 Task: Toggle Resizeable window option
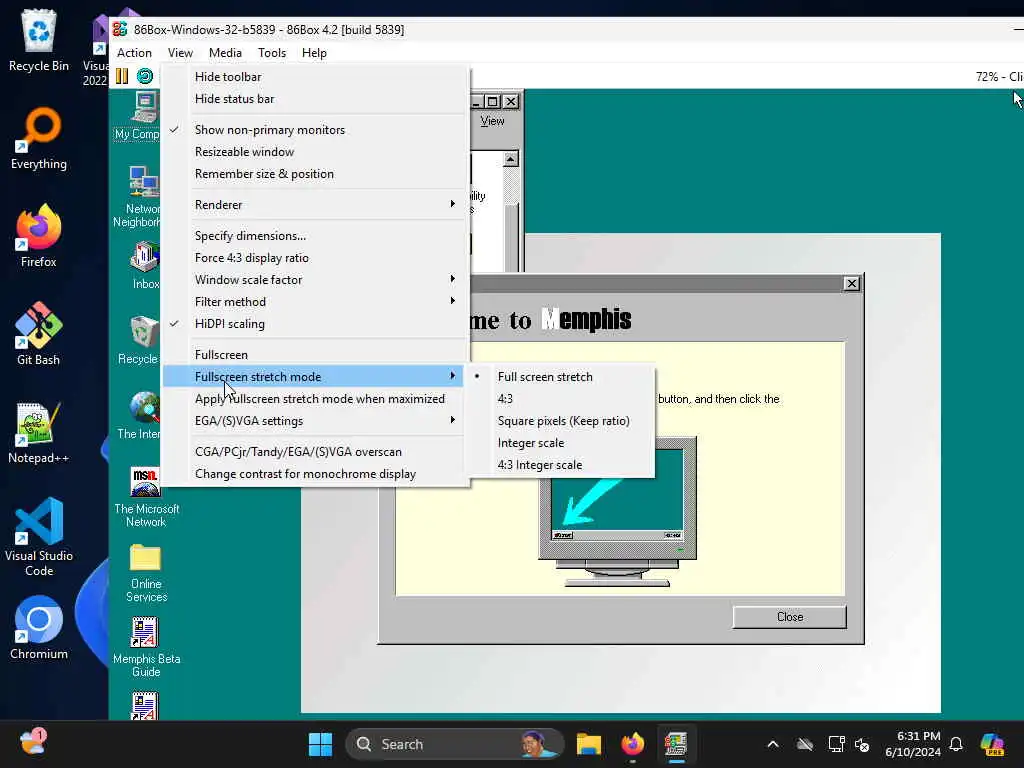pyautogui.click(x=315, y=152)
